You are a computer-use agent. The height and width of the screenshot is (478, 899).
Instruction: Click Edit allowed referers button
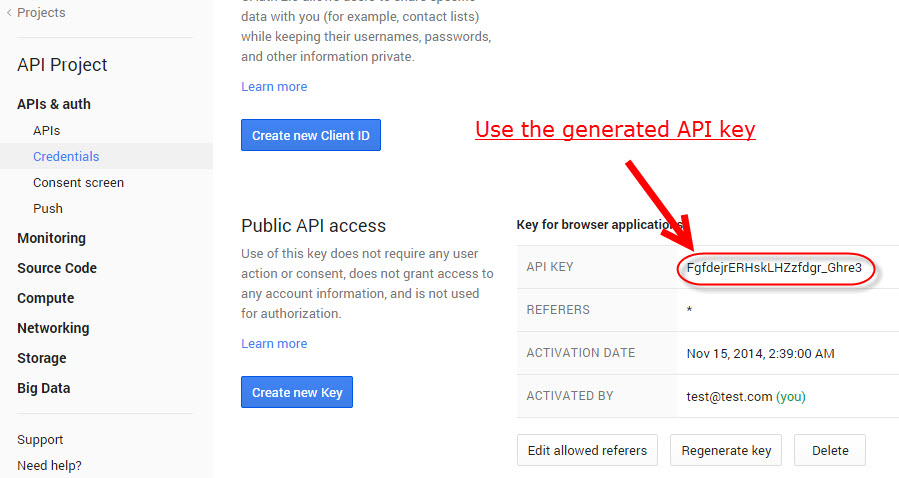(x=587, y=450)
